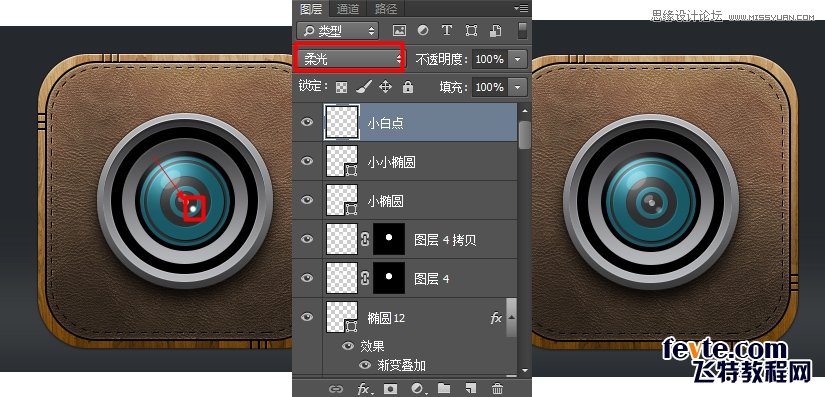The image size is (825, 397).
Task: Click the 渐变叠加 effect entry
Action: click(401, 365)
